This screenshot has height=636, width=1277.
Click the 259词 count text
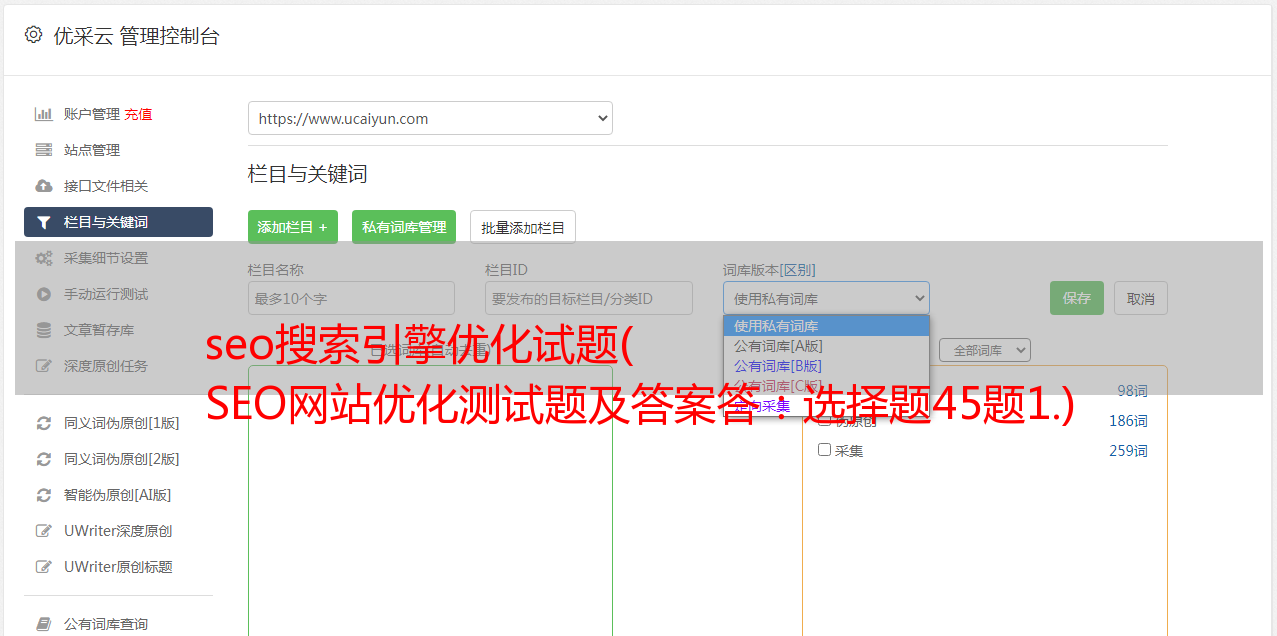click(1128, 451)
